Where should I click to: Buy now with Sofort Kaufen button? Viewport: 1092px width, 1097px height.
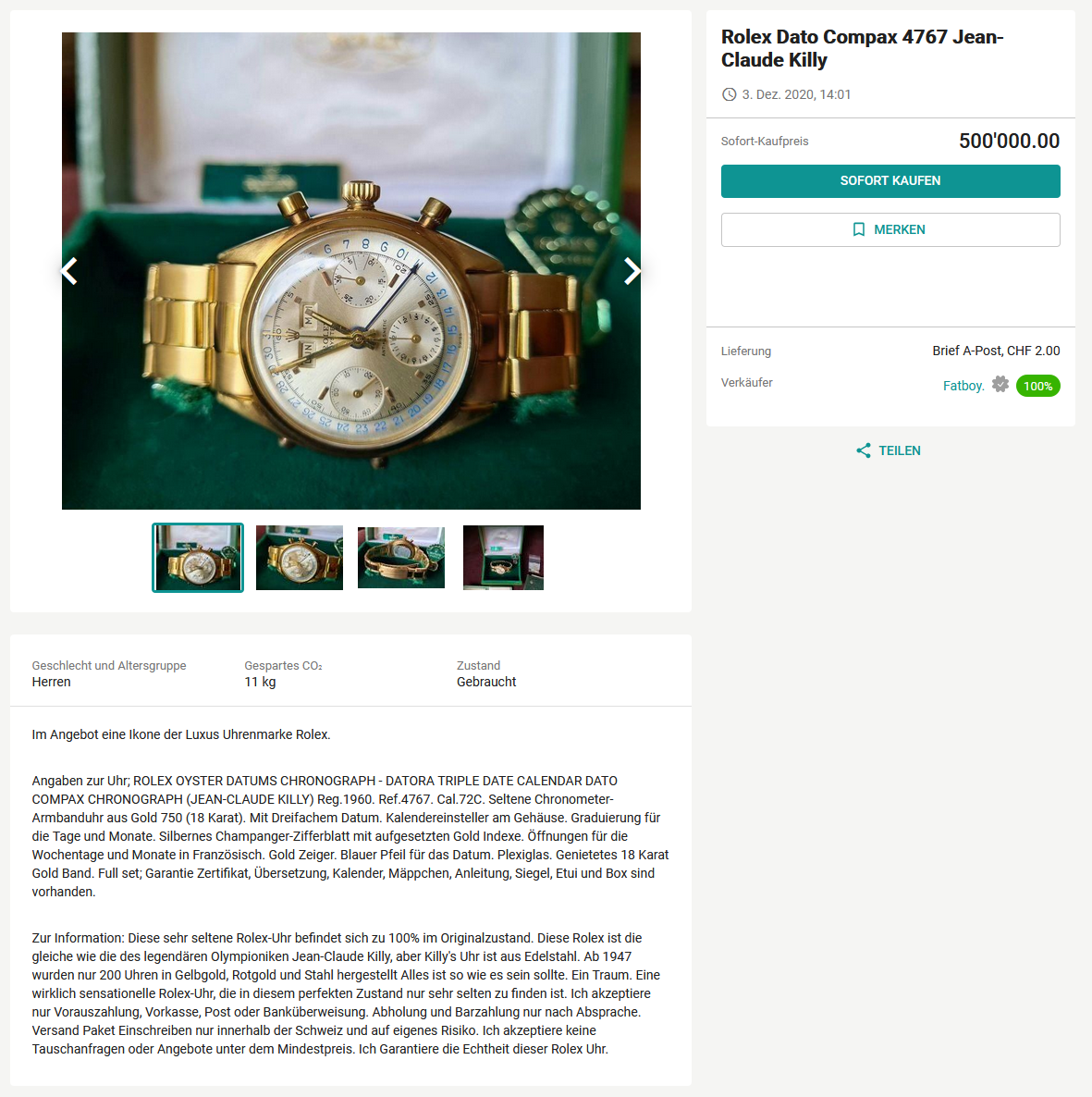pos(890,181)
